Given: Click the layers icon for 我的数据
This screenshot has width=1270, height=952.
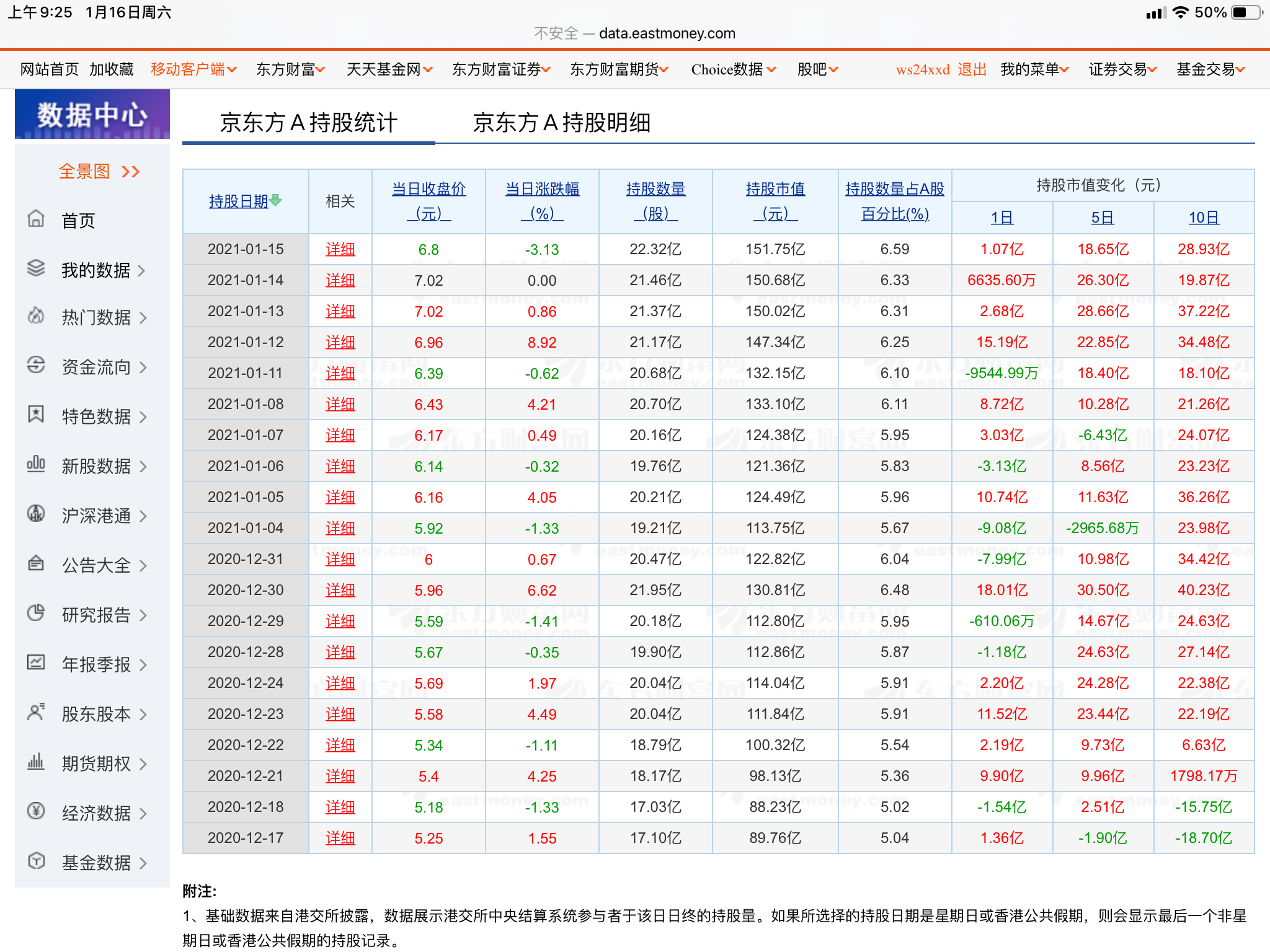Looking at the screenshot, I should pos(36,268).
